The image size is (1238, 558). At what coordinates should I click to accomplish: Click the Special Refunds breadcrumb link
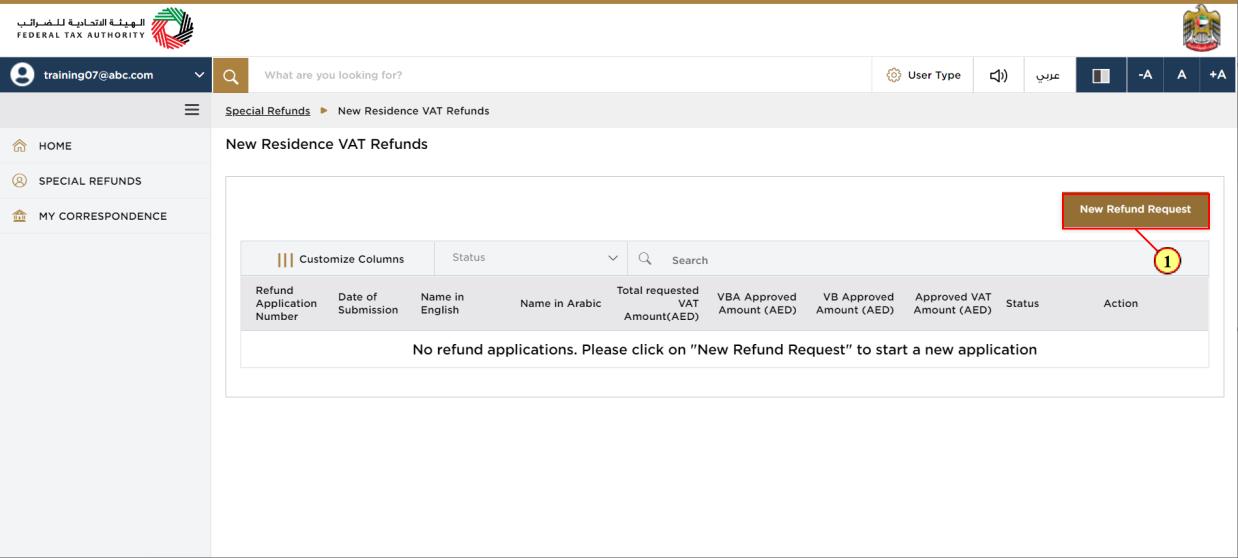(x=268, y=111)
